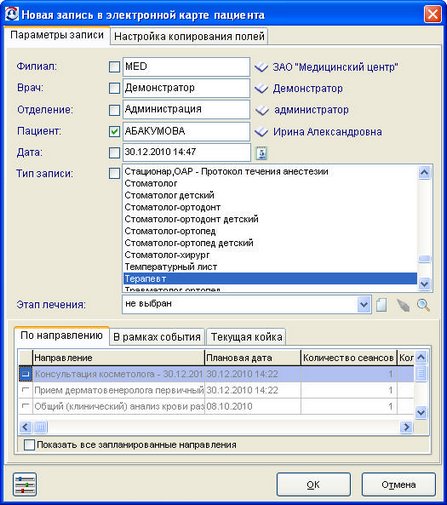Open the Текущая койка tab
The height and width of the screenshot is (505, 447).
click(246, 337)
